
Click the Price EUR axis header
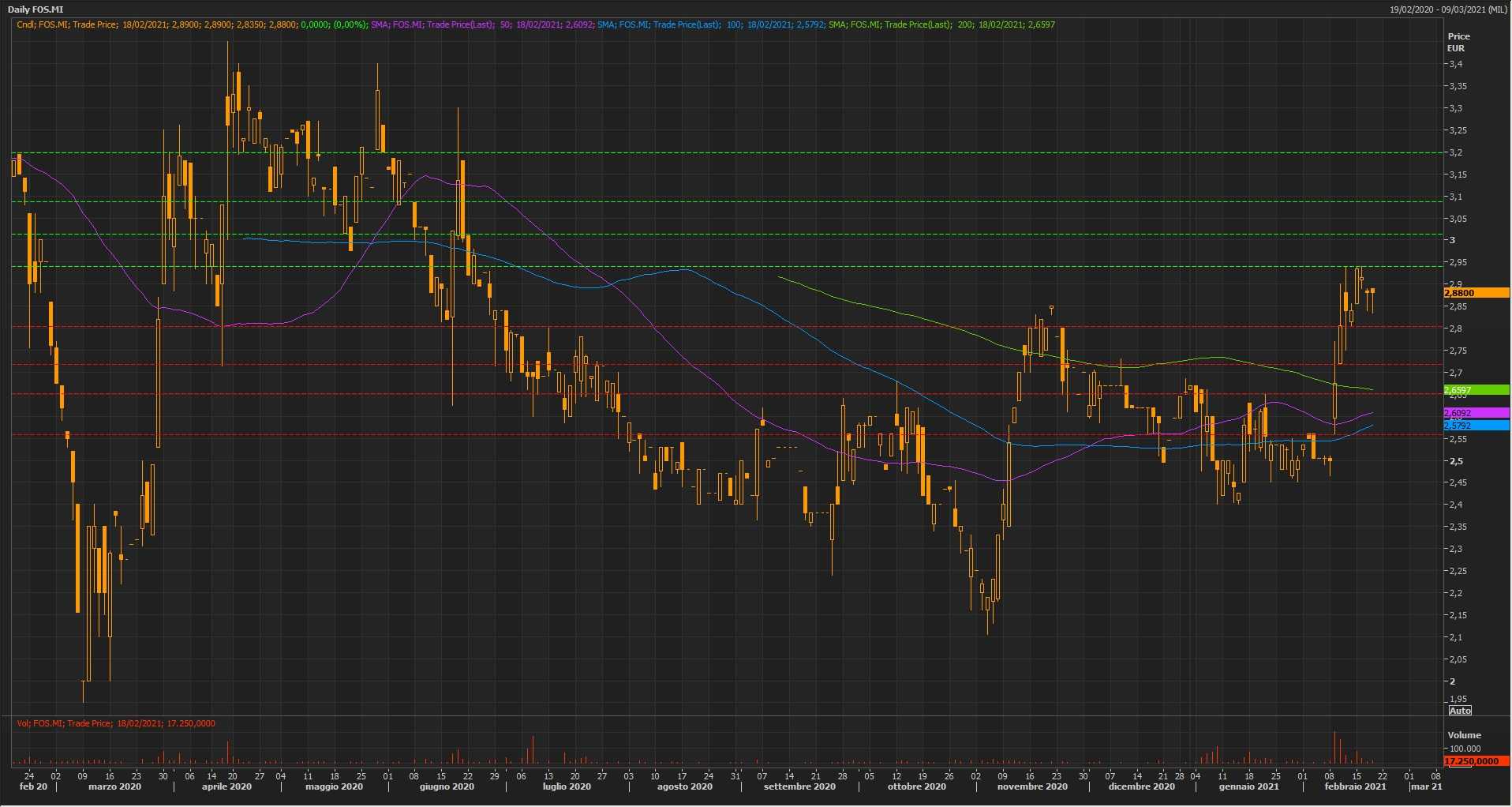[1458, 42]
